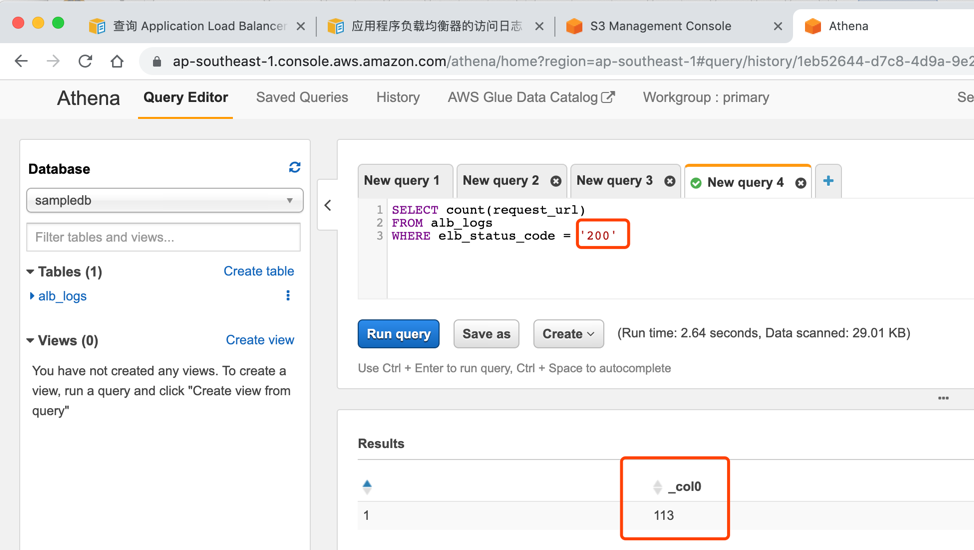Click the macOS yellow minimize window button

click(x=38, y=23)
